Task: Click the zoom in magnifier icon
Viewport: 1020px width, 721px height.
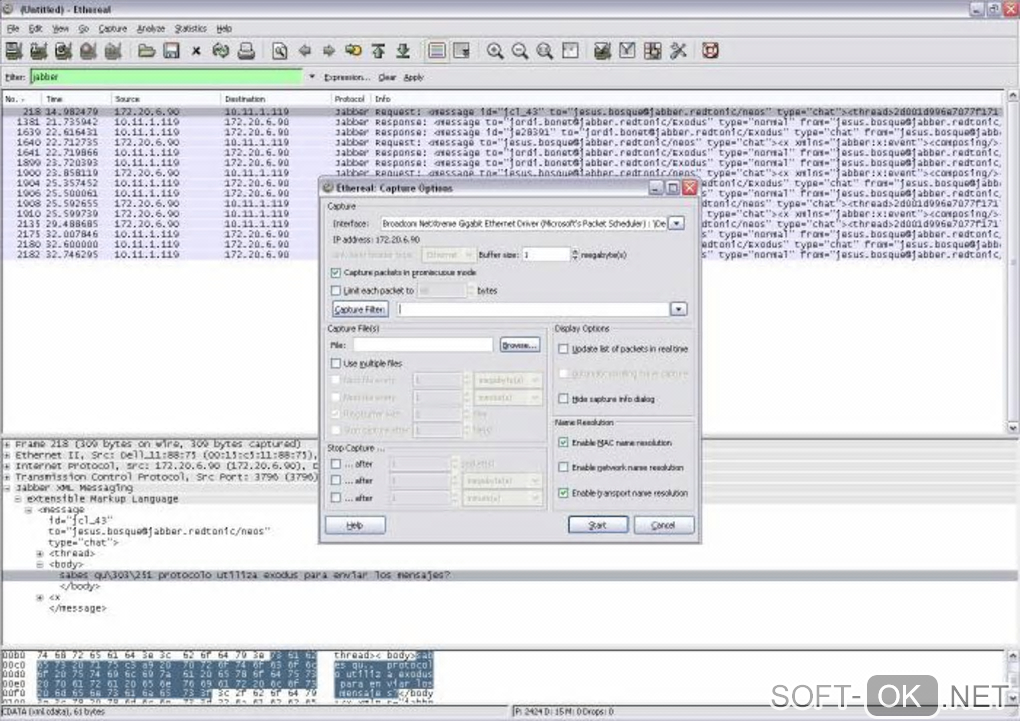Action: [x=495, y=51]
